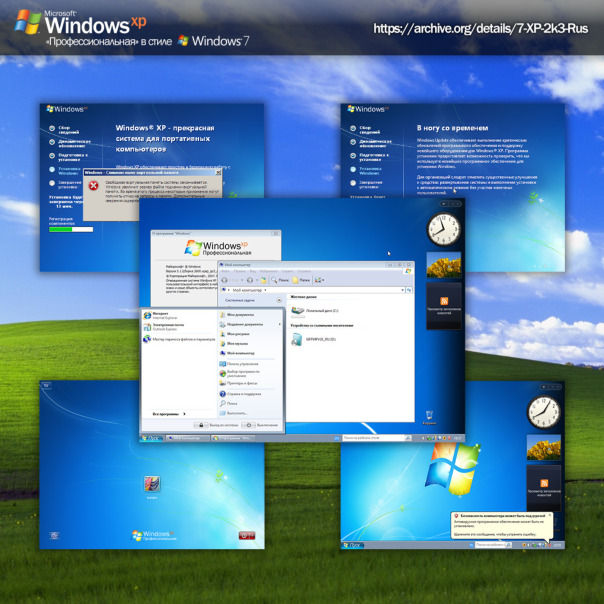Open Мастер переноса файлов и параметров entry
604x604 pixels.
pyautogui.click(x=179, y=339)
